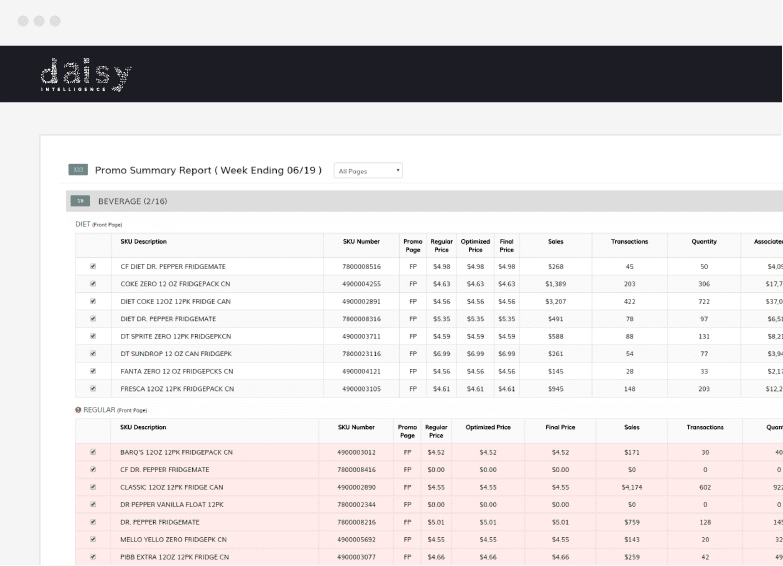The height and width of the screenshot is (566, 783).
Task: Click the badge beside BEVERAGE (2/16)
Action: (80, 201)
